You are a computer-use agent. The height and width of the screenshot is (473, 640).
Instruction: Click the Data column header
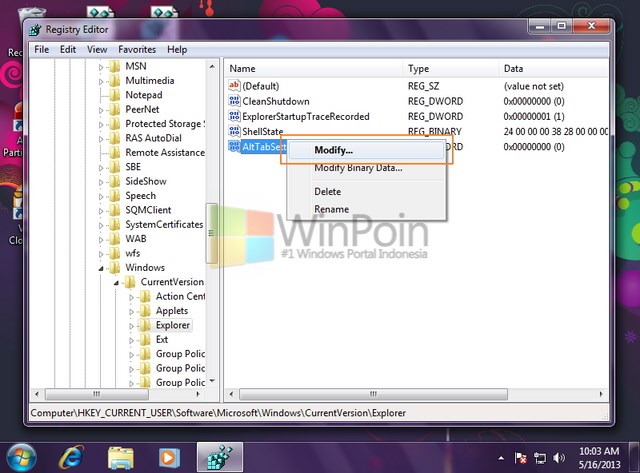pos(553,69)
